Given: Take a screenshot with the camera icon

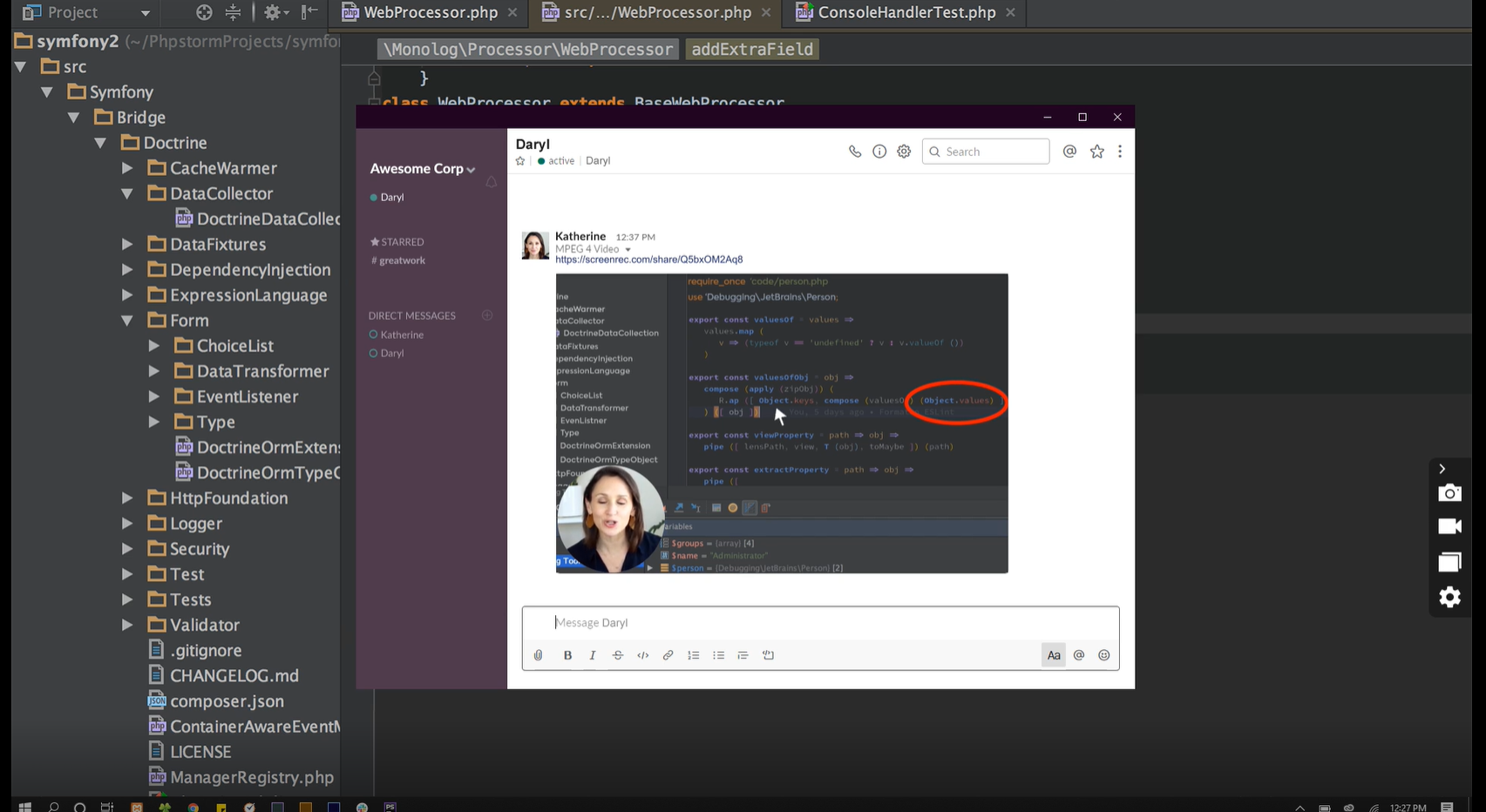Looking at the screenshot, I should point(1449,493).
